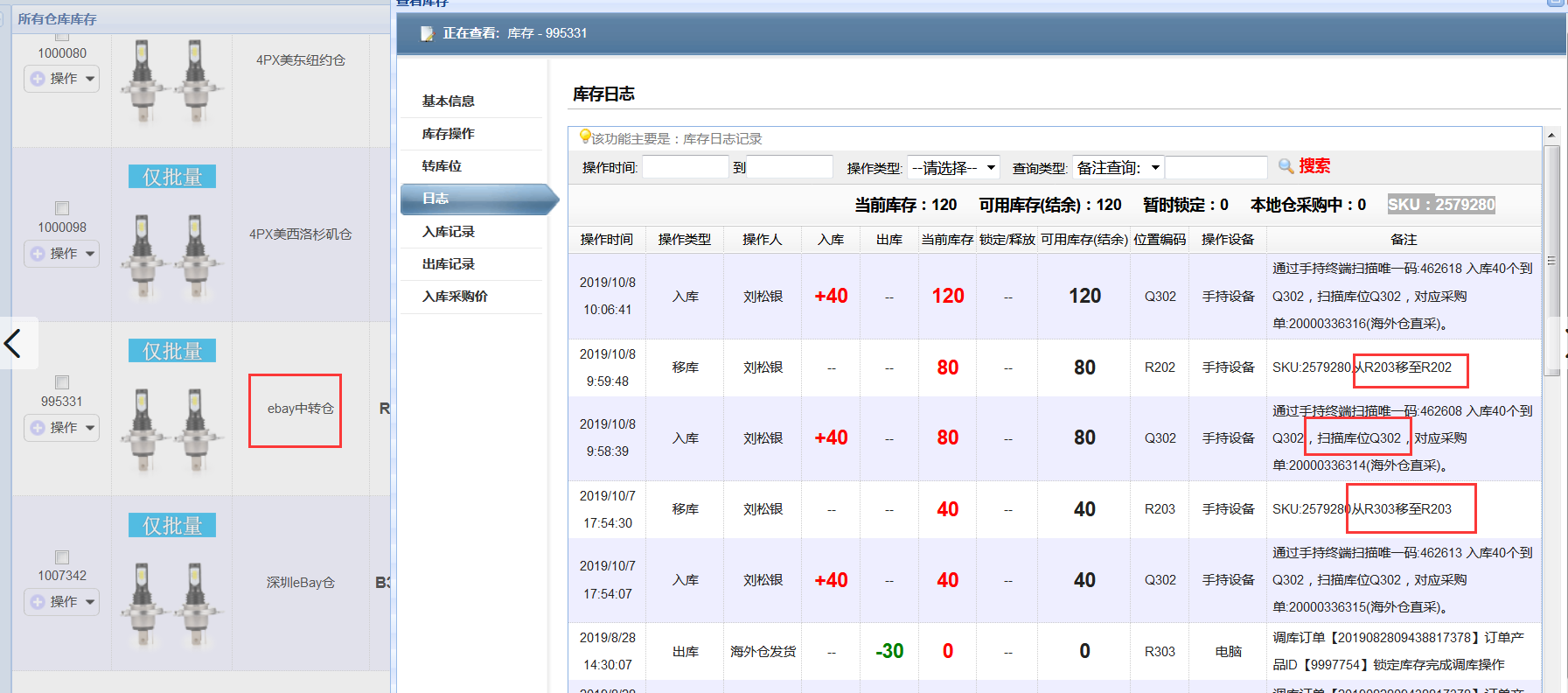Click the left arrow navigation icon
Screen dimensions: 1568x693
pos(13,343)
